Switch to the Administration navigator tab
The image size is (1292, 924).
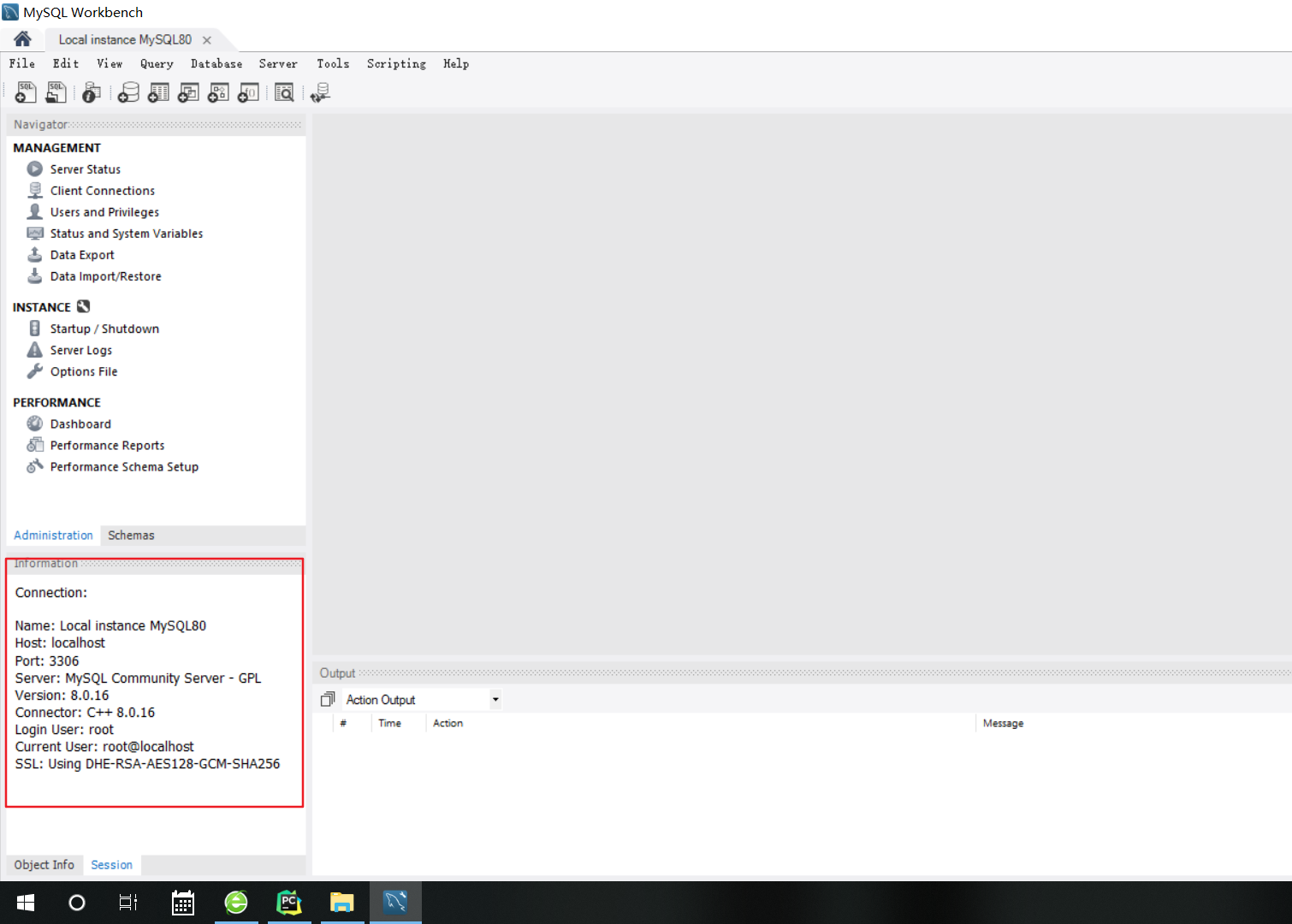[53, 536]
